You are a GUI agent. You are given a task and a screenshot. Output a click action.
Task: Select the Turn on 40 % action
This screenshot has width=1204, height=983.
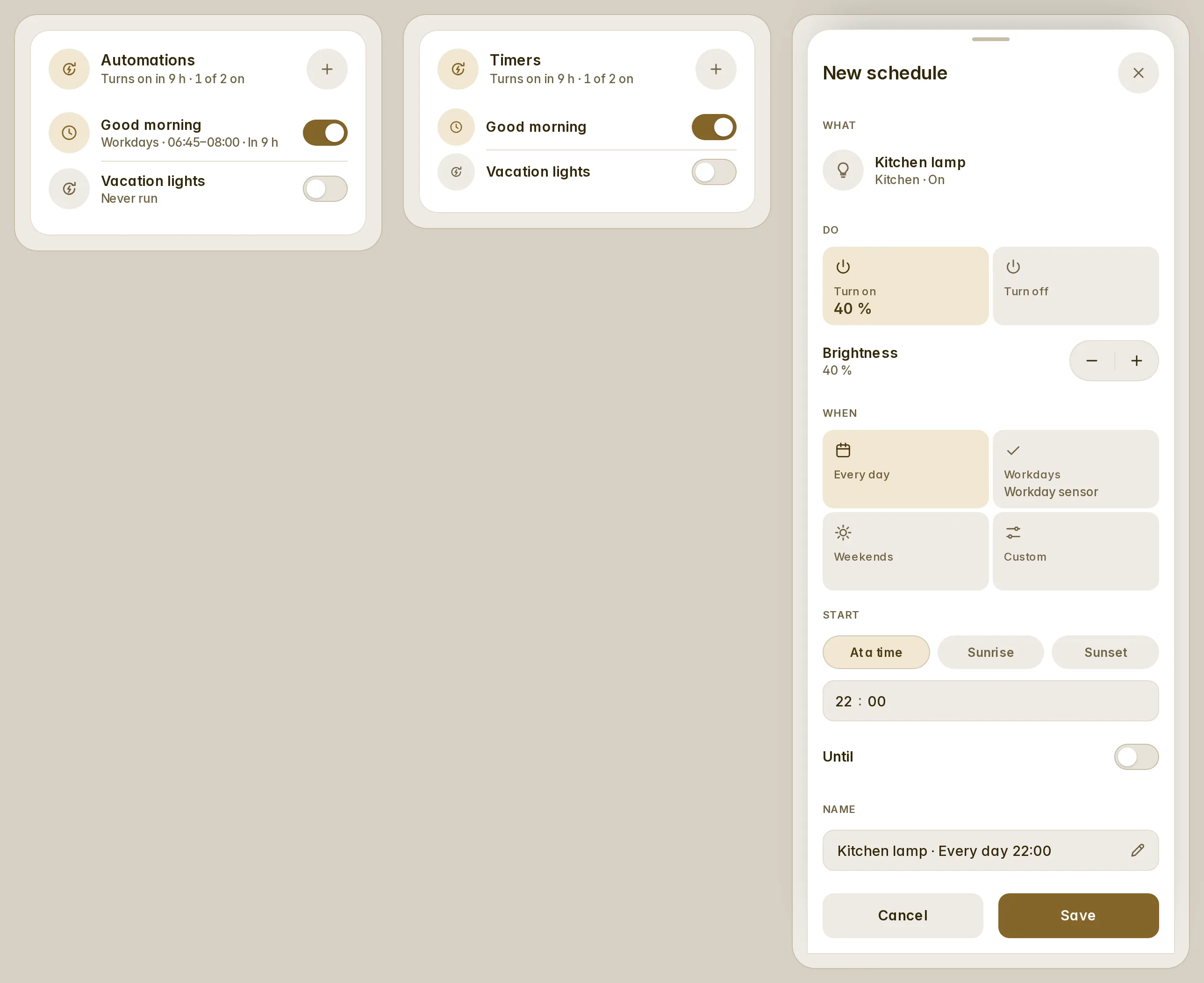pos(905,286)
